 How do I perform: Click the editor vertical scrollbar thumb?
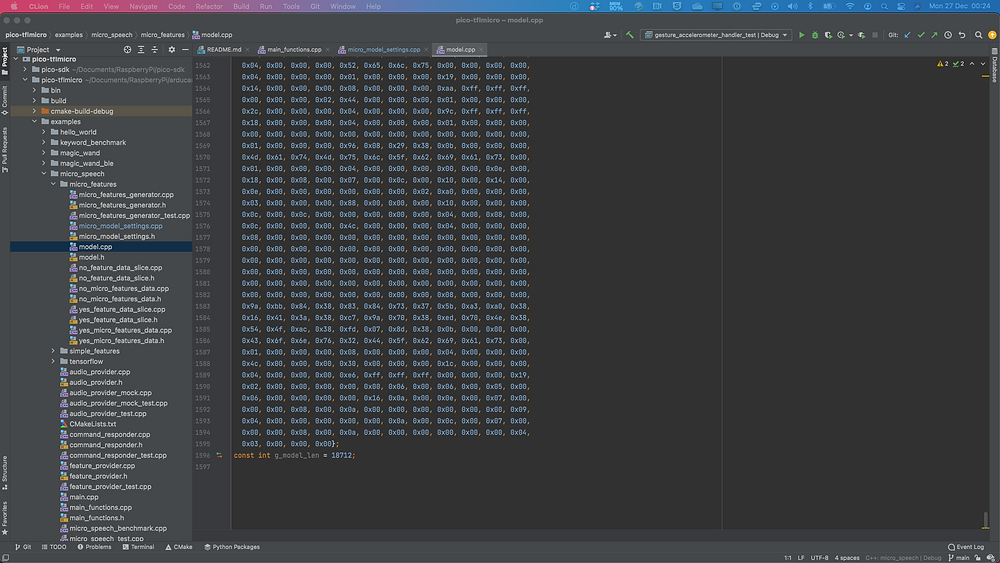tap(985, 520)
